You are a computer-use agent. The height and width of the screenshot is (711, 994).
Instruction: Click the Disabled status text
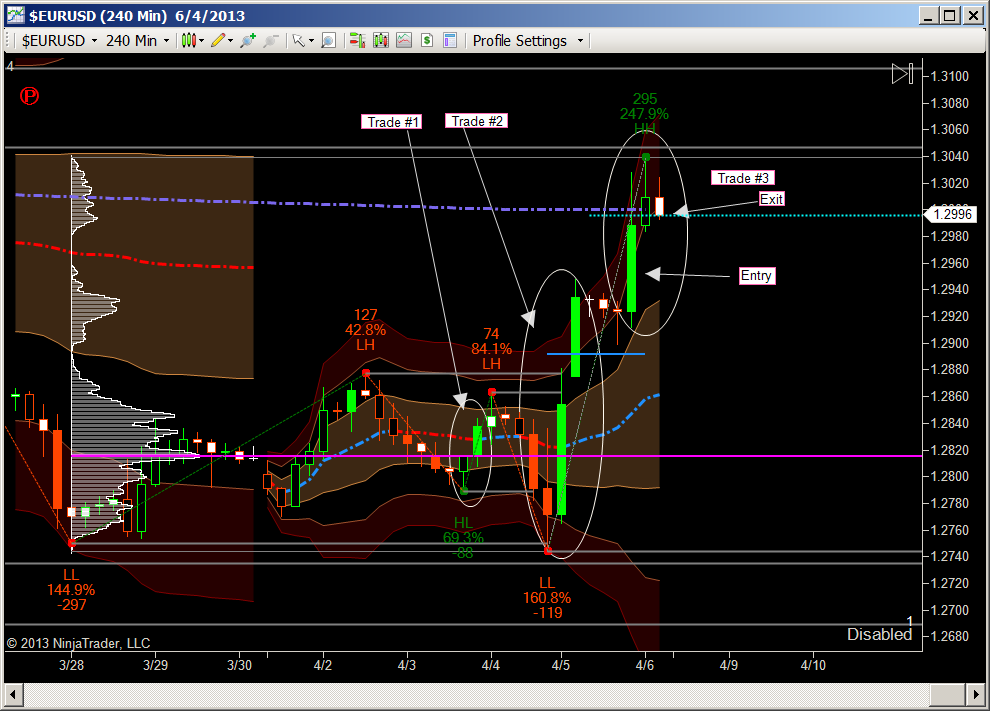(x=879, y=634)
